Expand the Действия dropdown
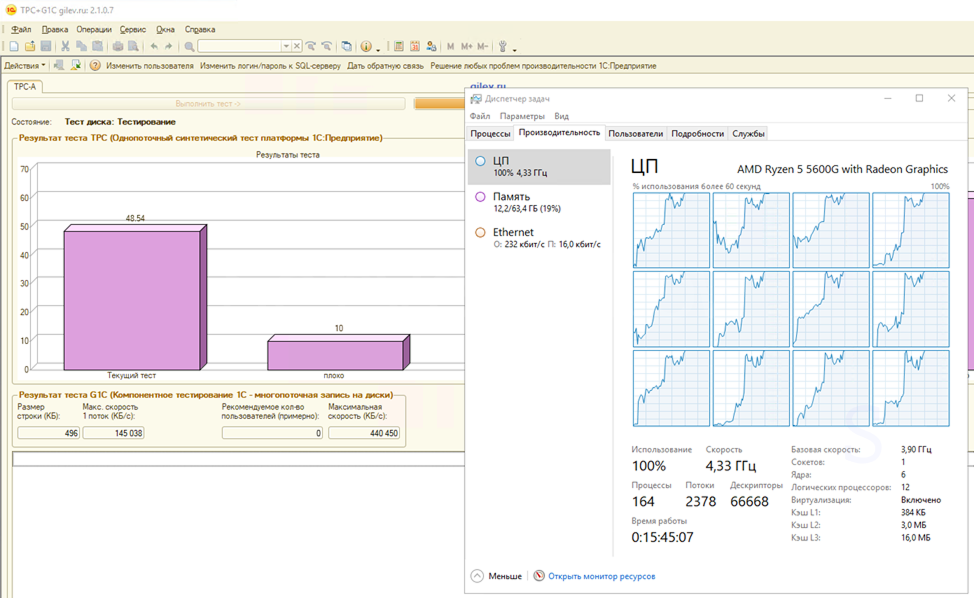This screenshot has height=598, width=974. coord(25,66)
